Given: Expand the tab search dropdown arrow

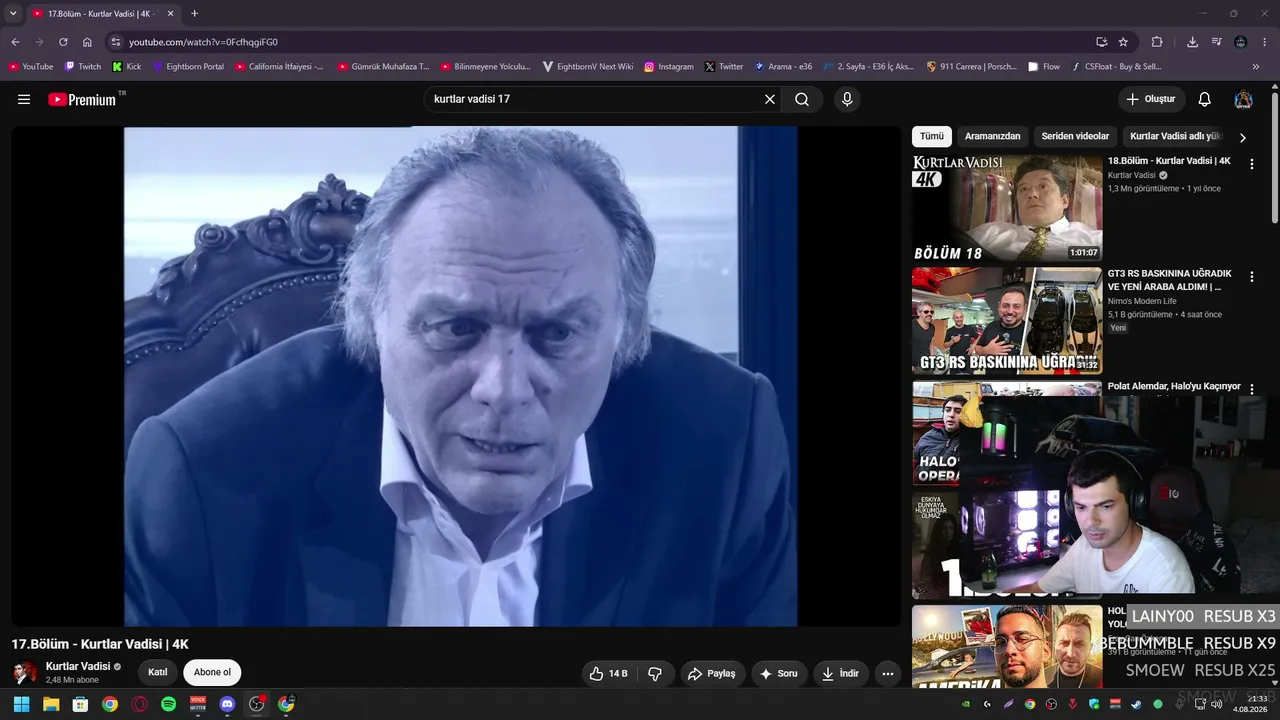Looking at the screenshot, I should (13, 13).
